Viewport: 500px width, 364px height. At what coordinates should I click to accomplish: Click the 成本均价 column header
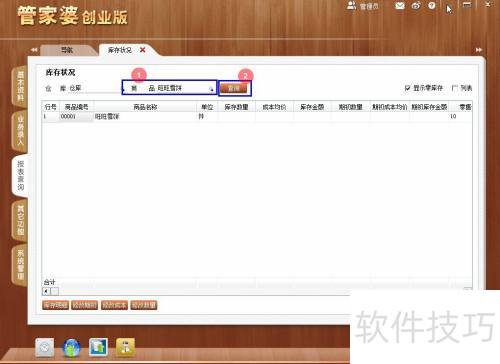coord(274,107)
